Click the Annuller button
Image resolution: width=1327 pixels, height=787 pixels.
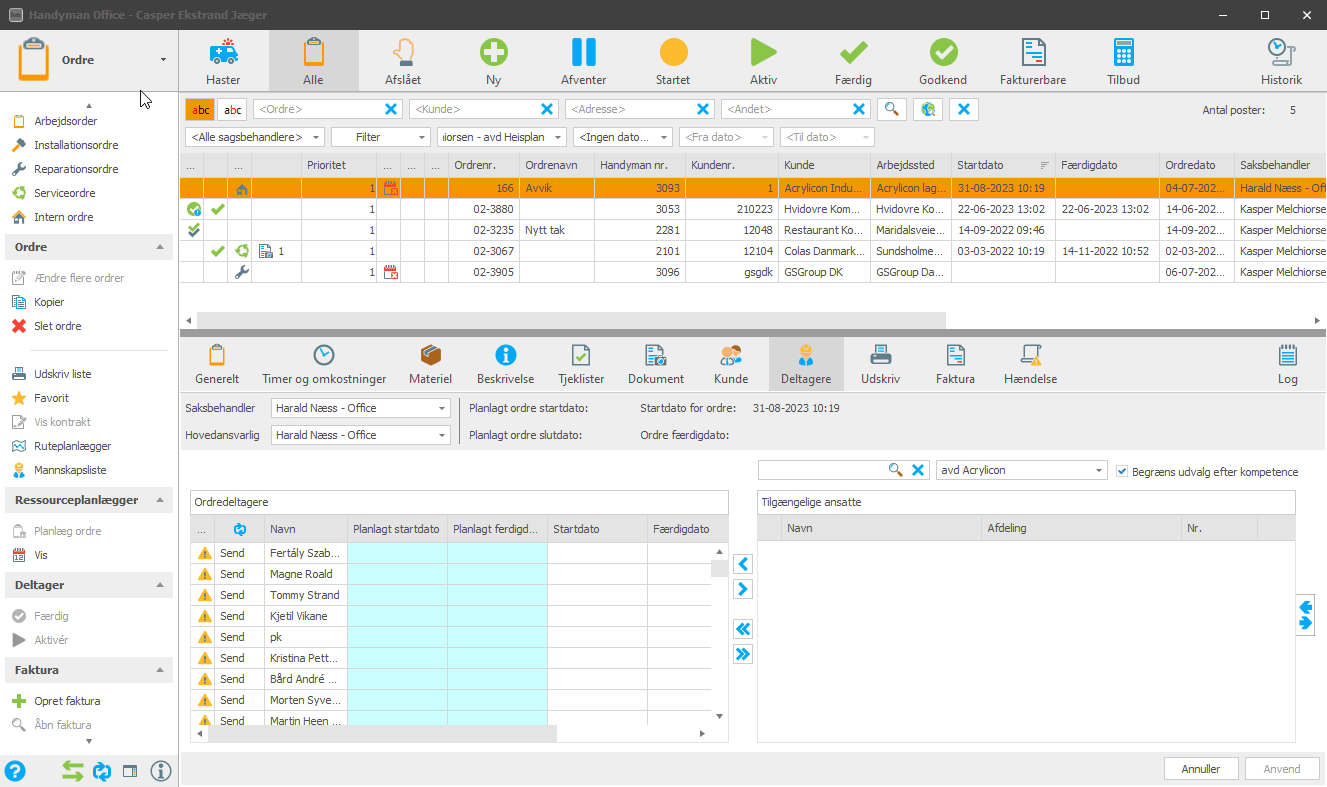[x=1201, y=769]
